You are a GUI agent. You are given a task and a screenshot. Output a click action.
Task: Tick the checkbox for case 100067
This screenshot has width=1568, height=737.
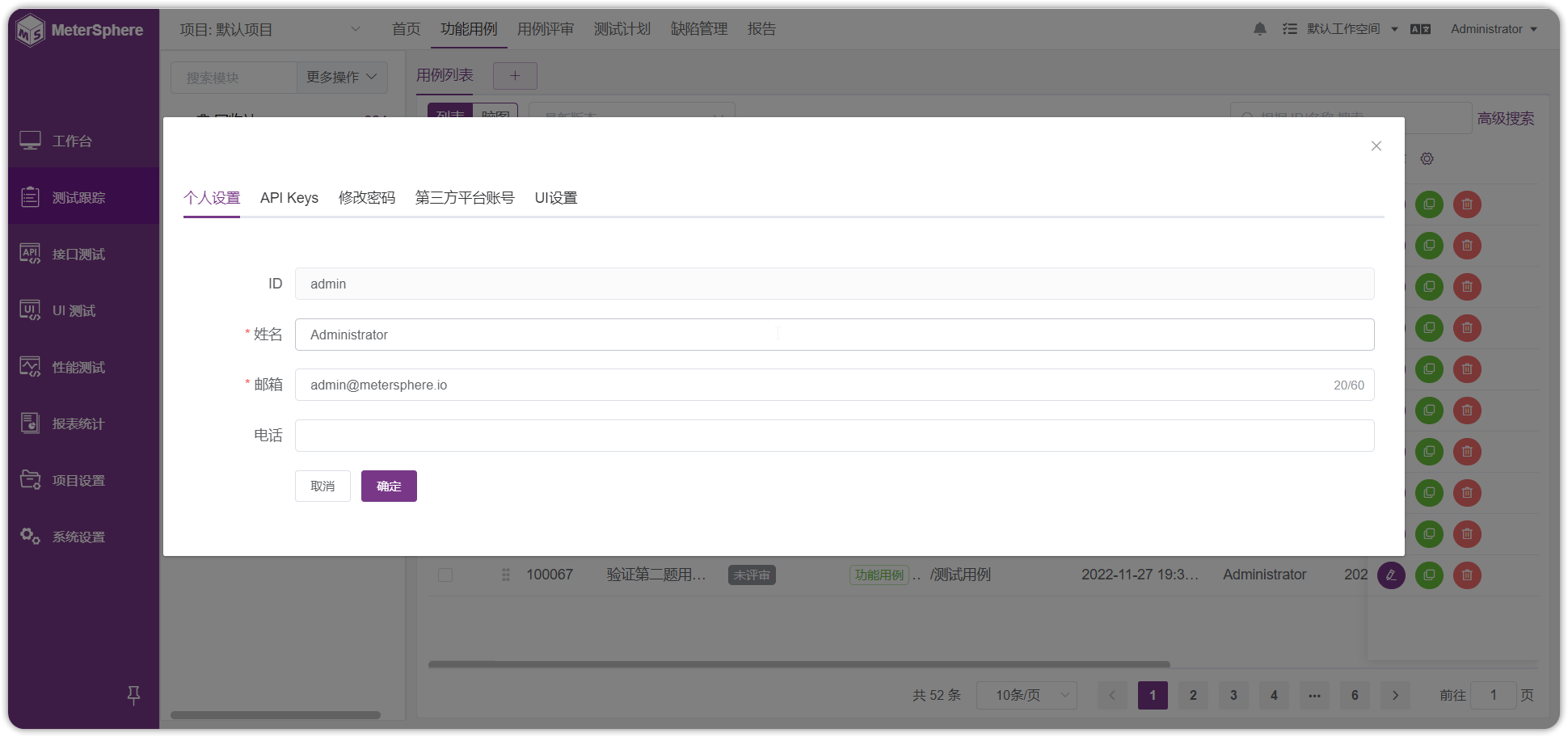point(445,575)
